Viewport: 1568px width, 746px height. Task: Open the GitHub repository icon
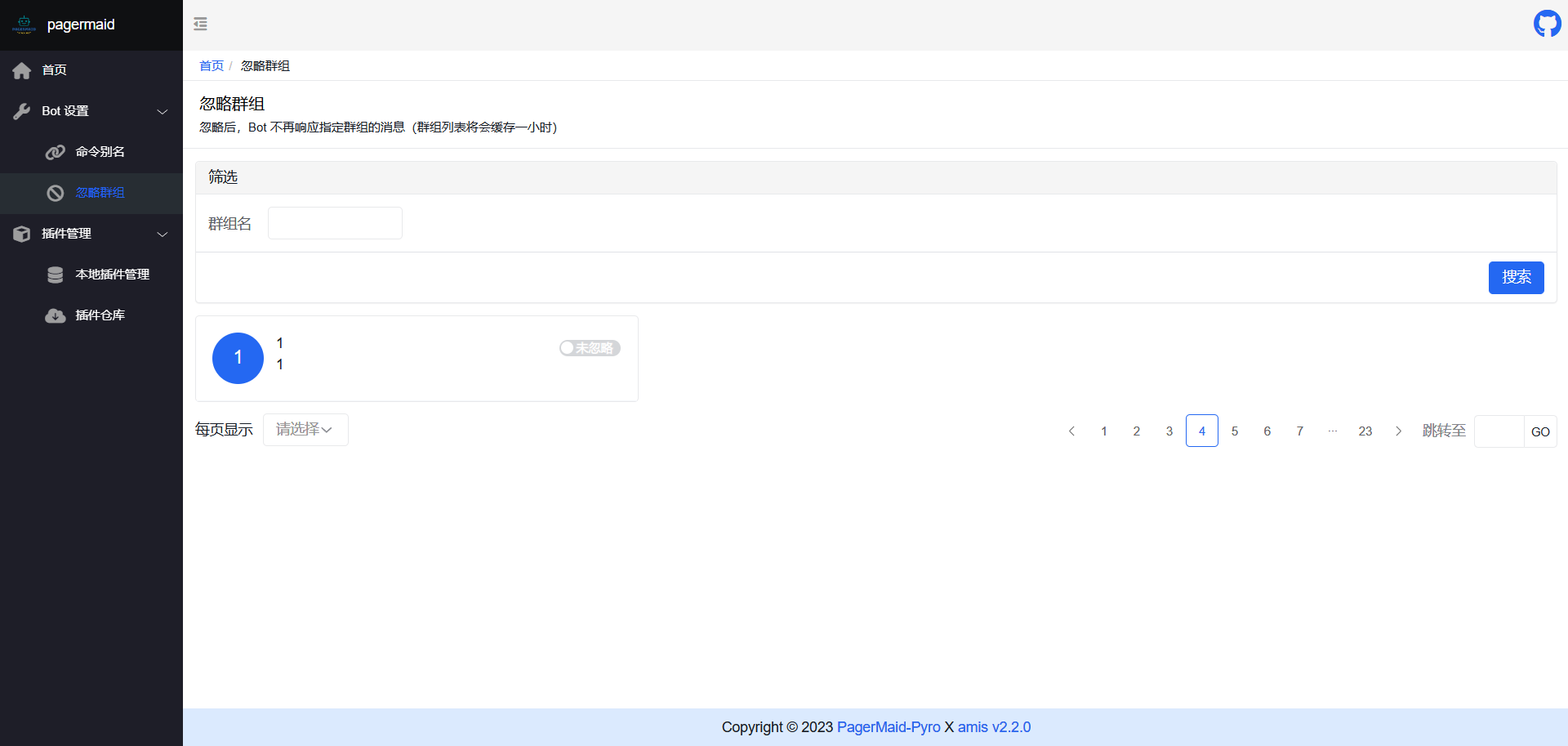[1547, 24]
